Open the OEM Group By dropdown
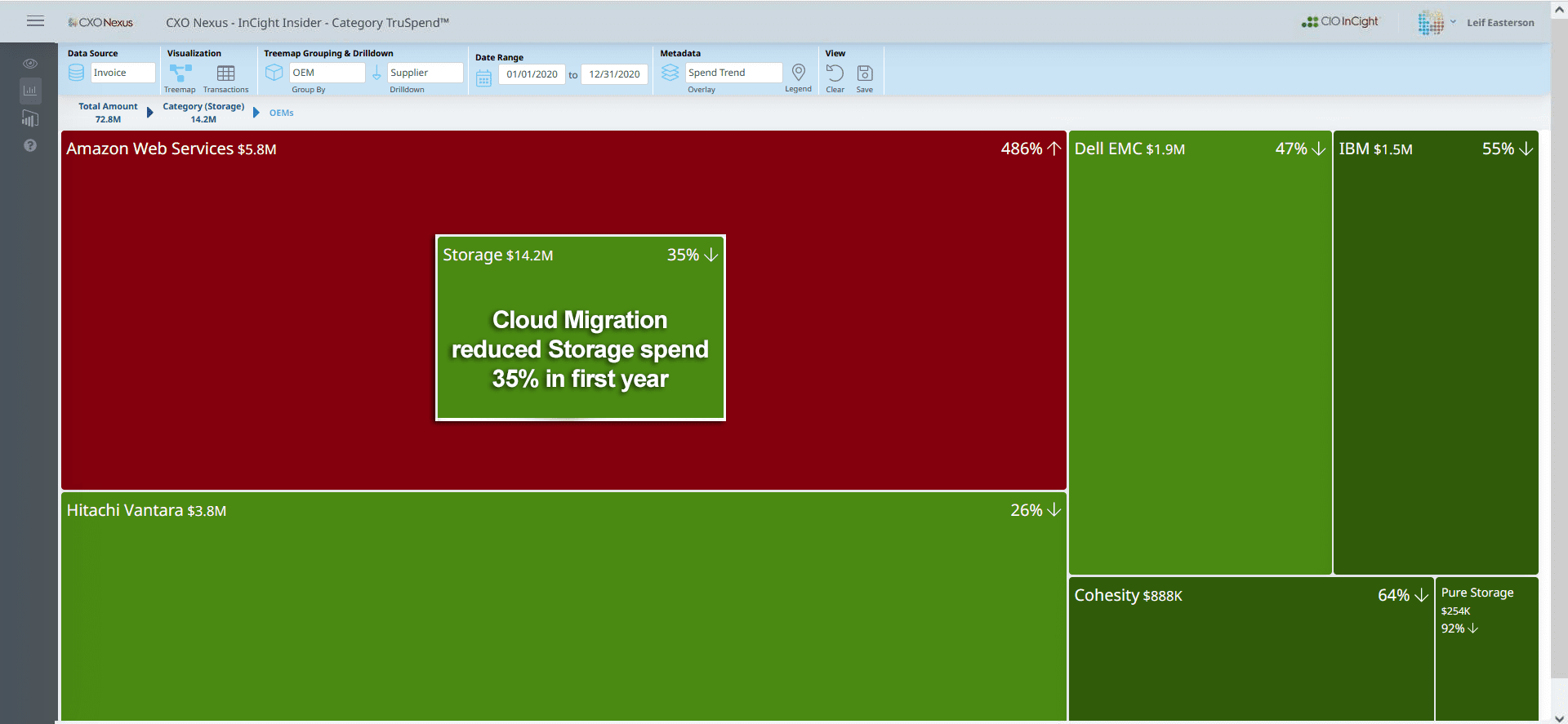 click(327, 73)
